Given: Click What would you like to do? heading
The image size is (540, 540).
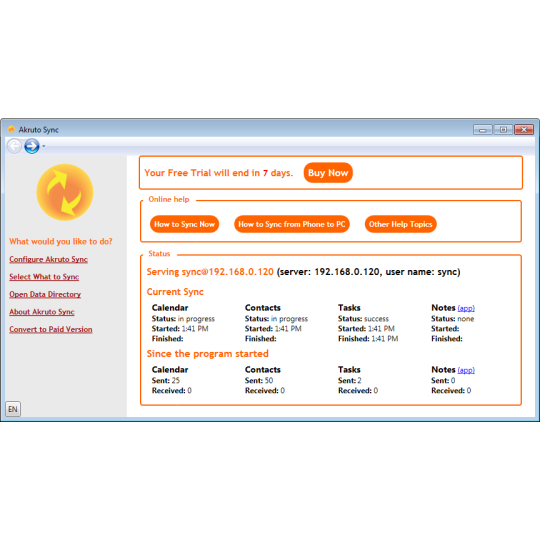Looking at the screenshot, I should [61, 241].
